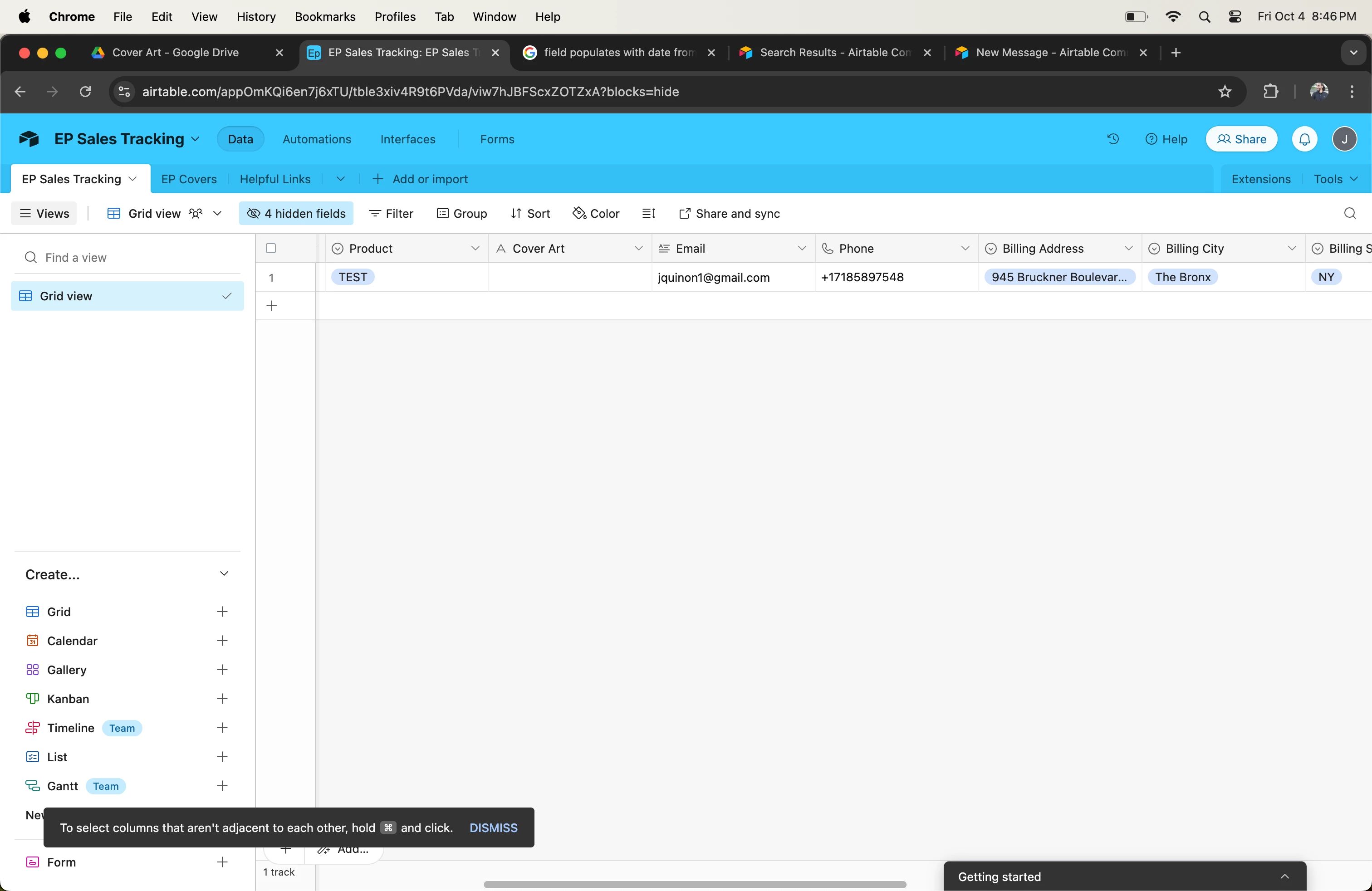Toggle Views sidebar button

point(44,214)
